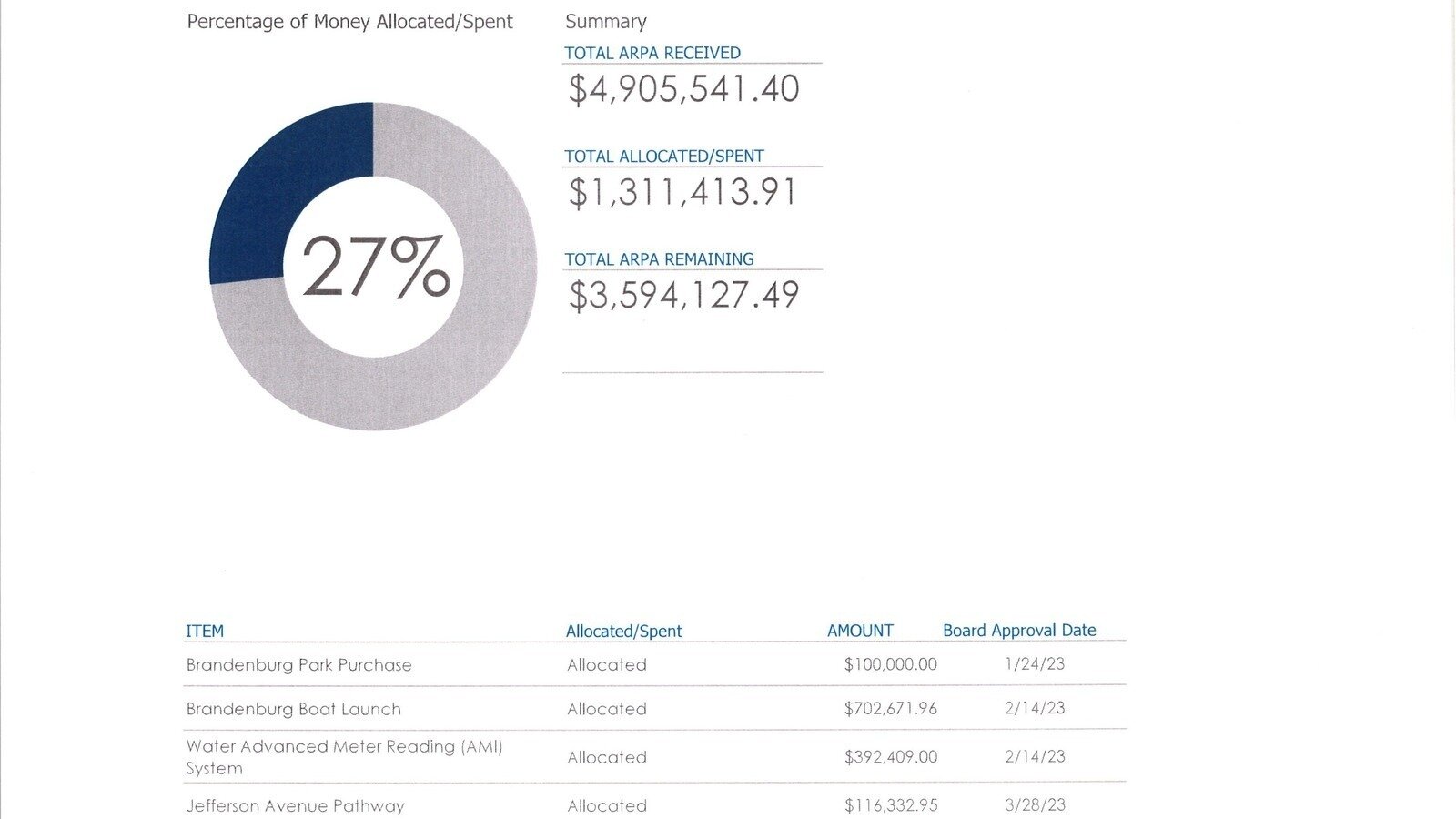Click the ITEM column header

pyautogui.click(x=205, y=631)
